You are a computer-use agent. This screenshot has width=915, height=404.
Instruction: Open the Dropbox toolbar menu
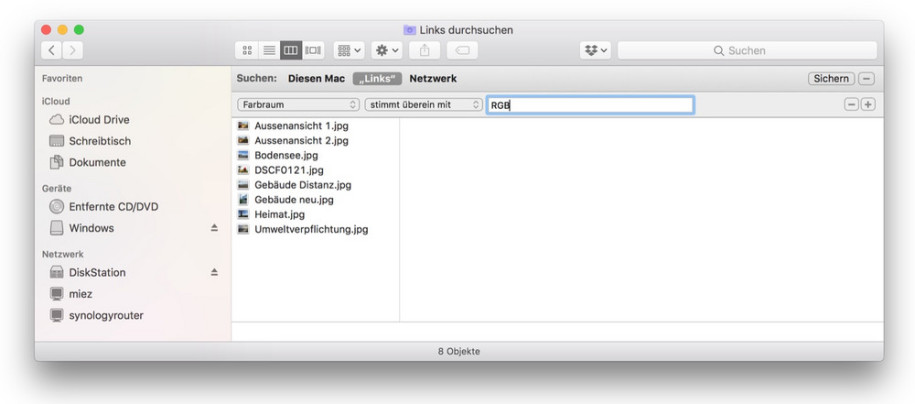[x=595, y=50]
